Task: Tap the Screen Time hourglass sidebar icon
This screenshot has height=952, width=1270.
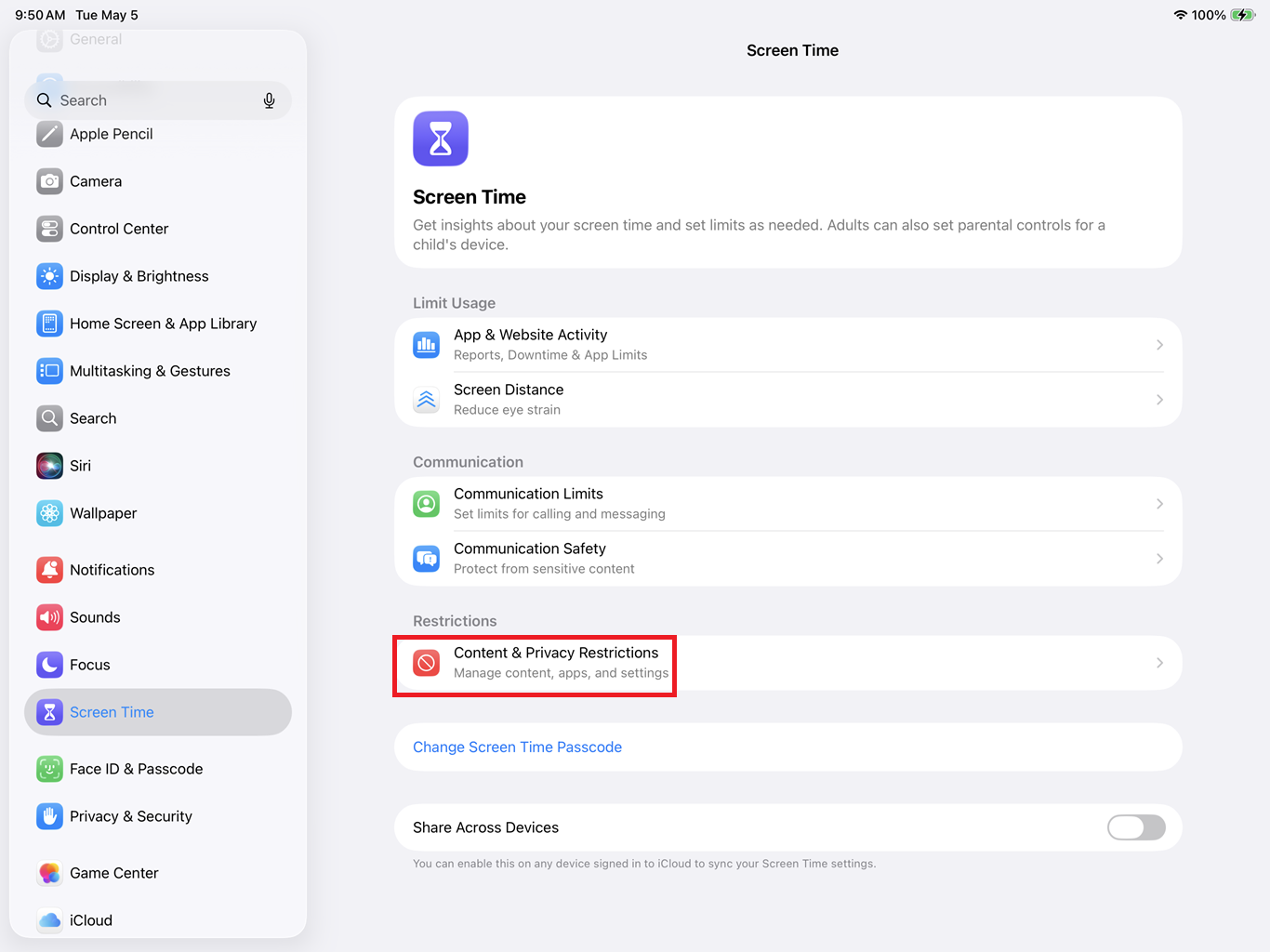Action: coord(49,712)
